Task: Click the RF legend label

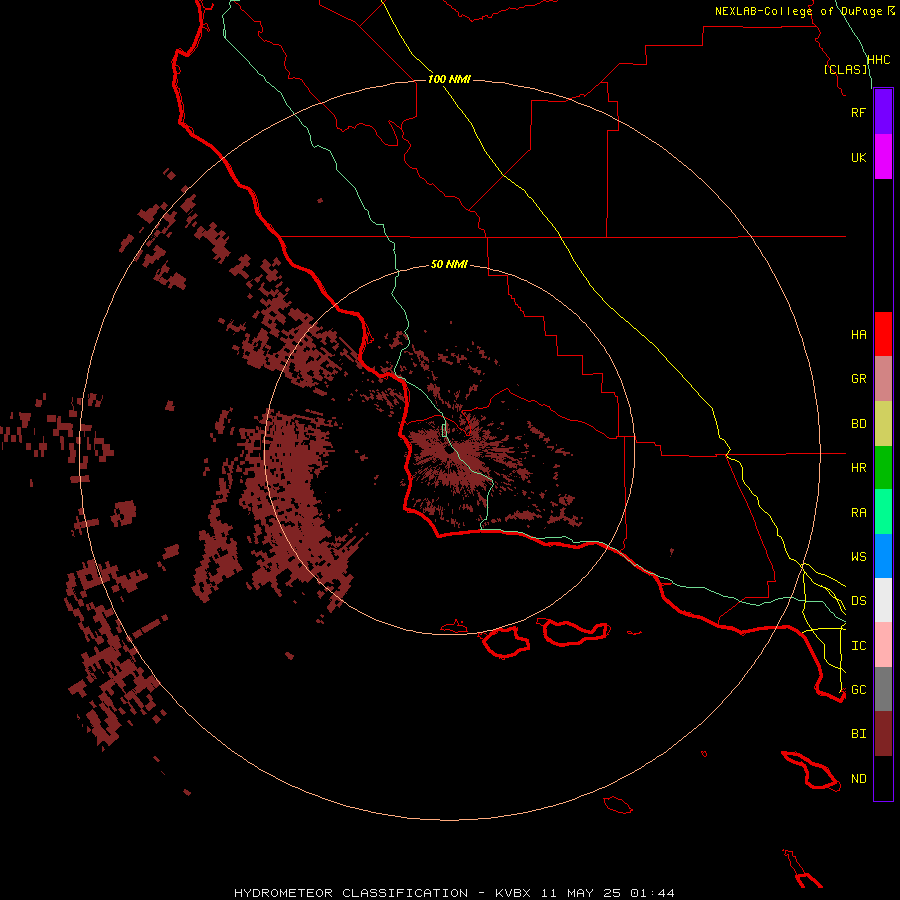Action: pyautogui.click(x=858, y=112)
